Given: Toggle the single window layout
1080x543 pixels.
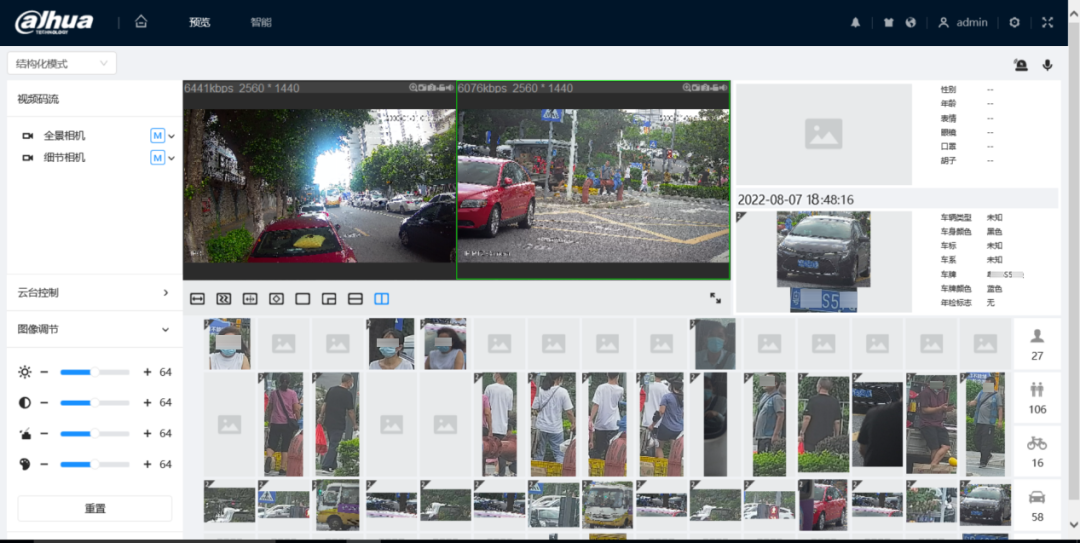Looking at the screenshot, I should tap(302, 299).
